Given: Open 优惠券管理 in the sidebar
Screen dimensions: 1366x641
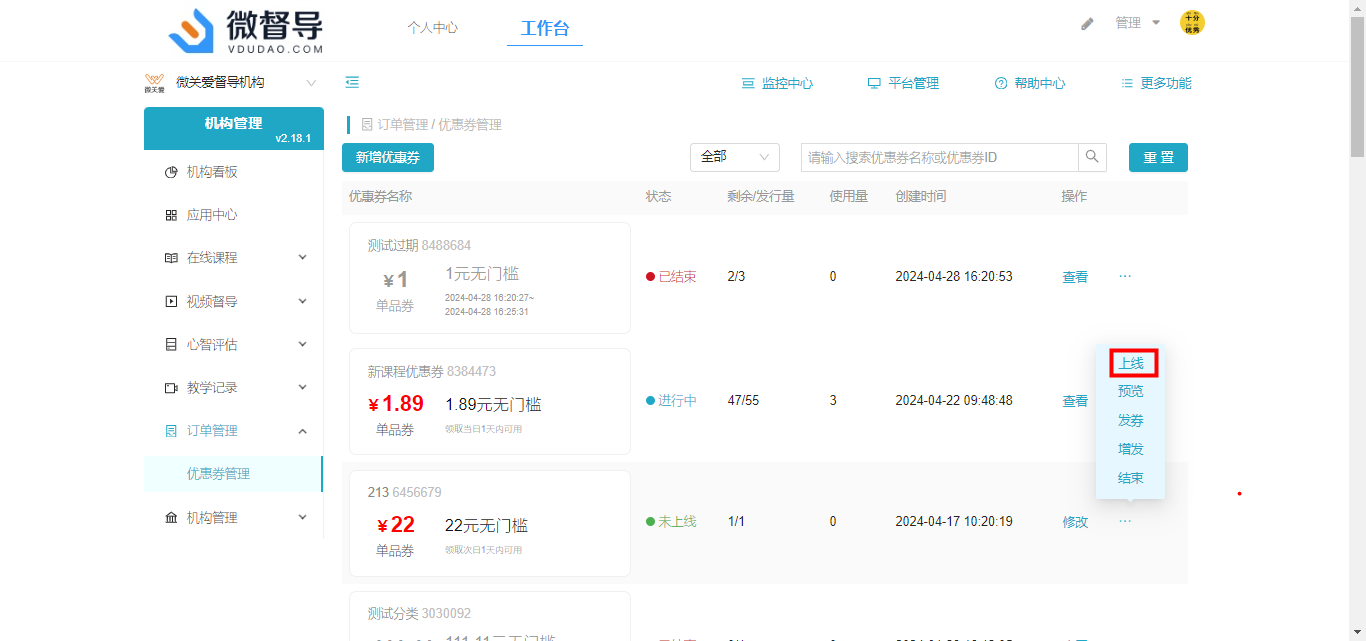Looking at the screenshot, I should [233, 474].
